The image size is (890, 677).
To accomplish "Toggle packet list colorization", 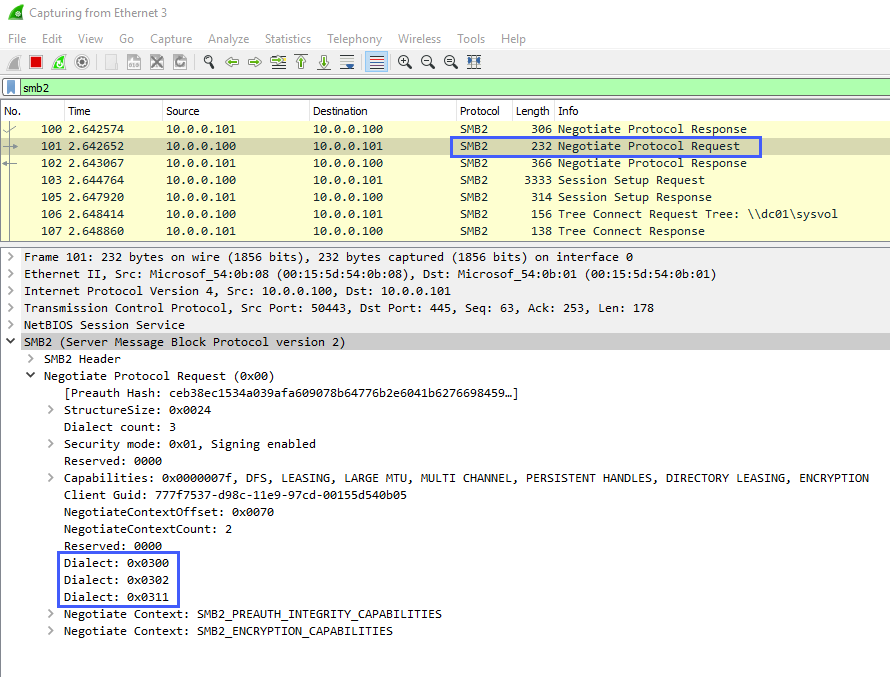I will point(376,62).
